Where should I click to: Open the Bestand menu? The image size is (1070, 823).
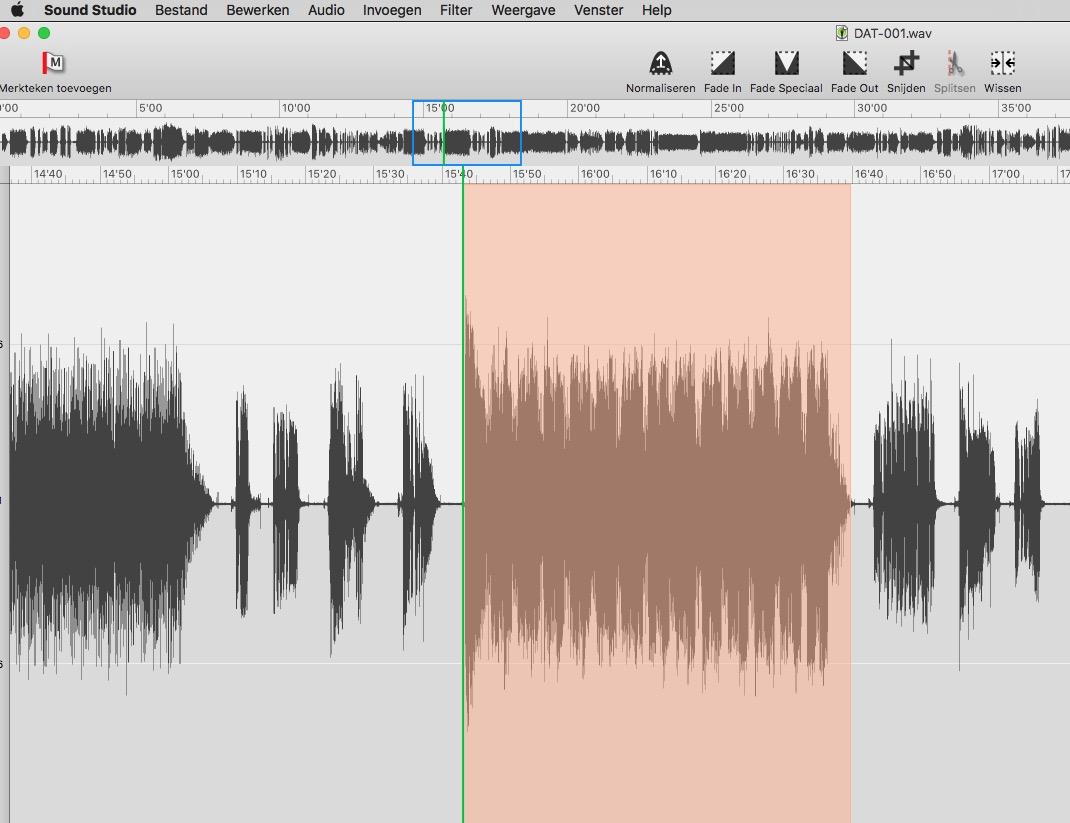181,10
